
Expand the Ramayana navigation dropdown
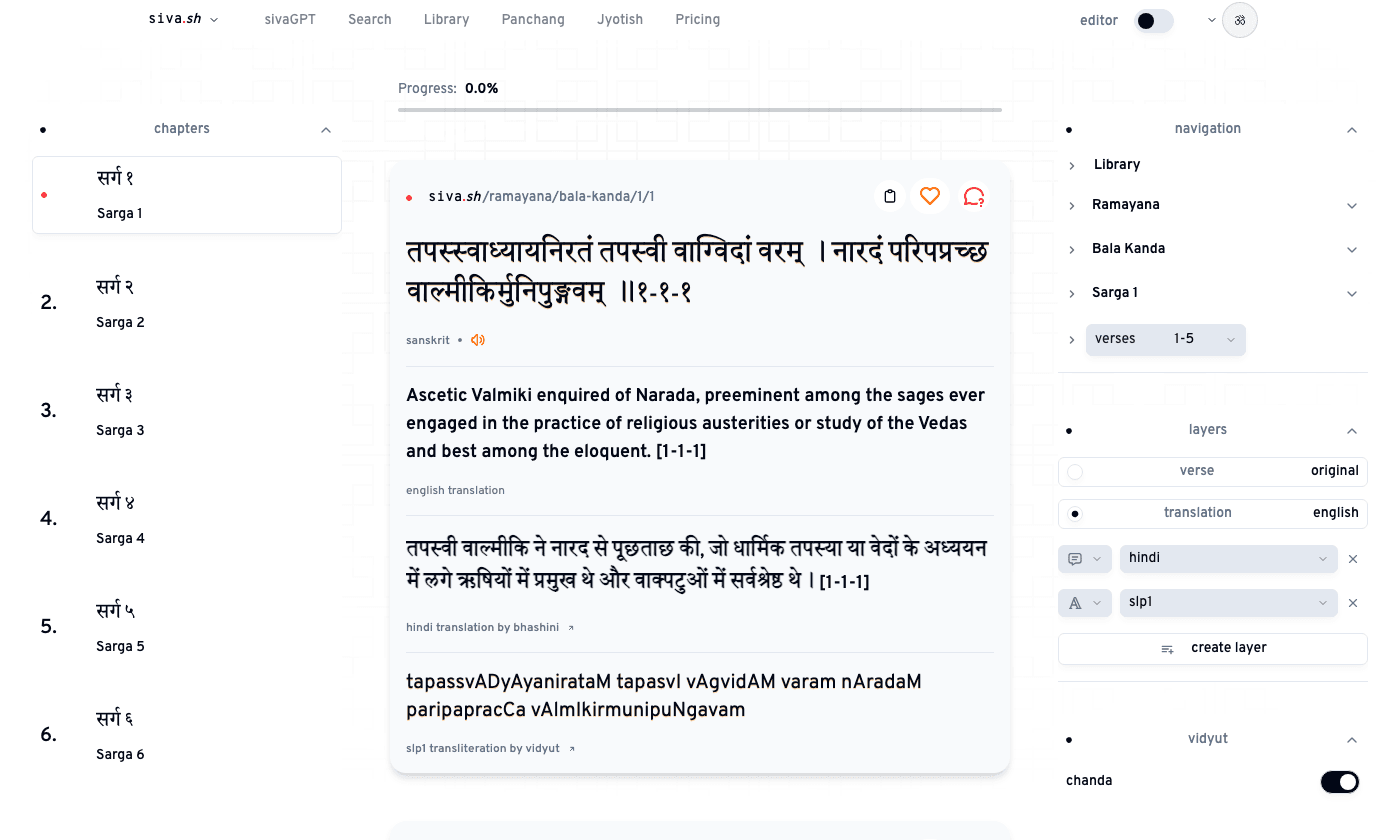tap(1352, 206)
